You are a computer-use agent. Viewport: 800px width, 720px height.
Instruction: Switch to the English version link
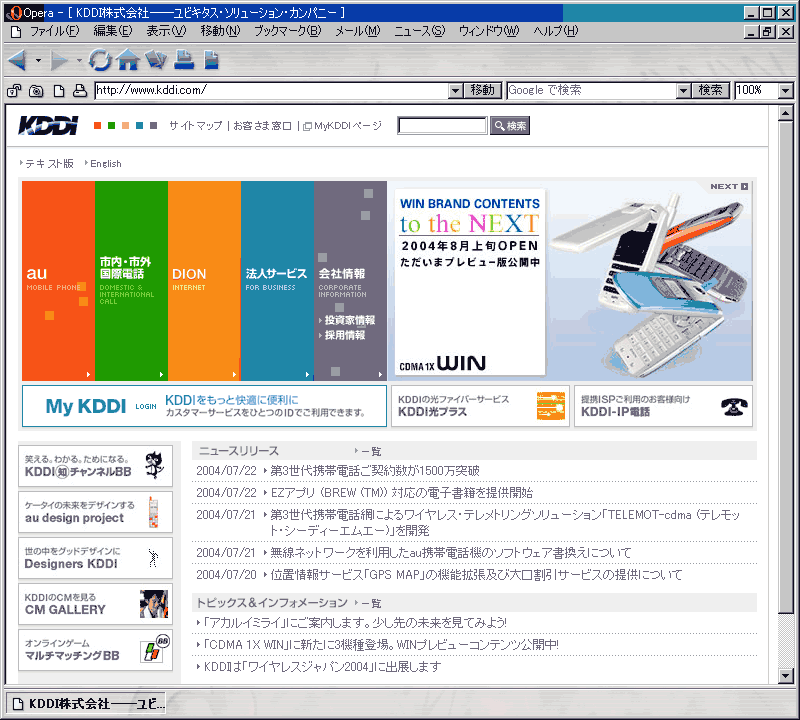(106, 164)
